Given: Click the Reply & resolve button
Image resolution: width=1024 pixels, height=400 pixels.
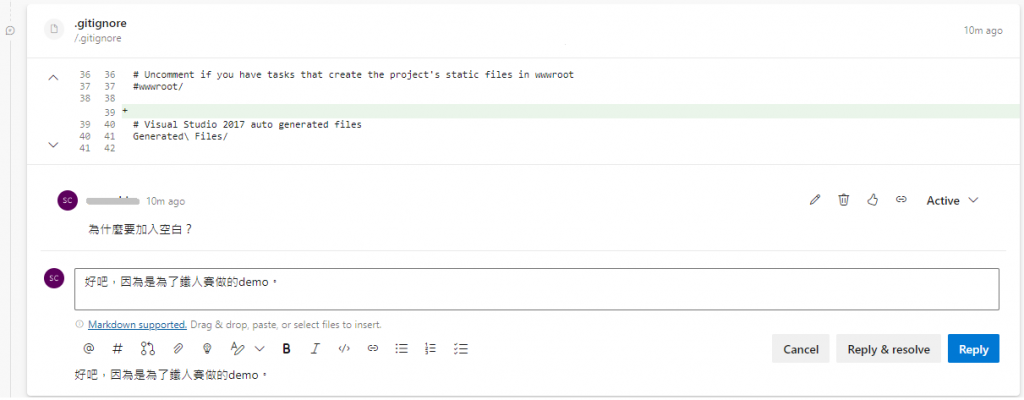Looking at the screenshot, I should coord(888,349).
